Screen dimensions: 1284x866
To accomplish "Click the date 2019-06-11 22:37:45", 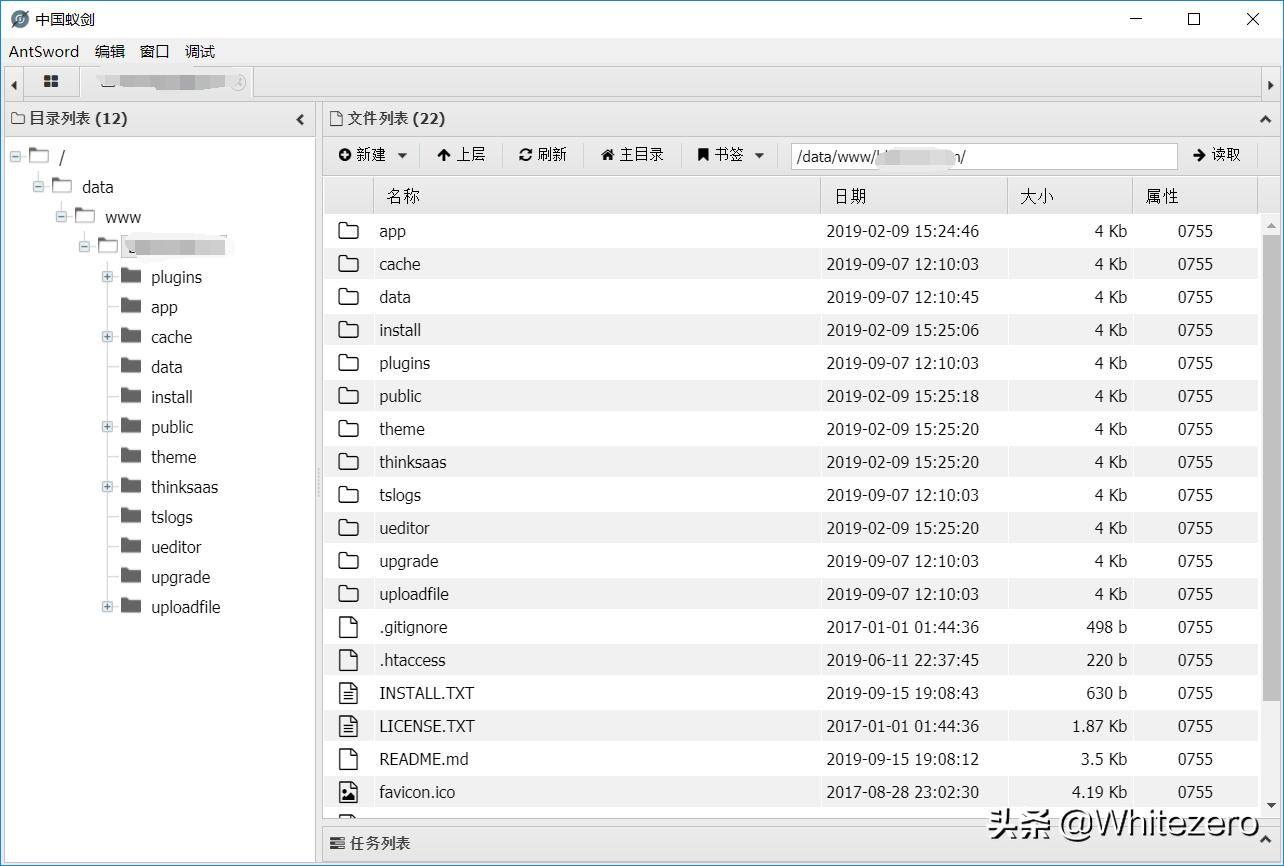I will pyautogui.click(x=902, y=660).
